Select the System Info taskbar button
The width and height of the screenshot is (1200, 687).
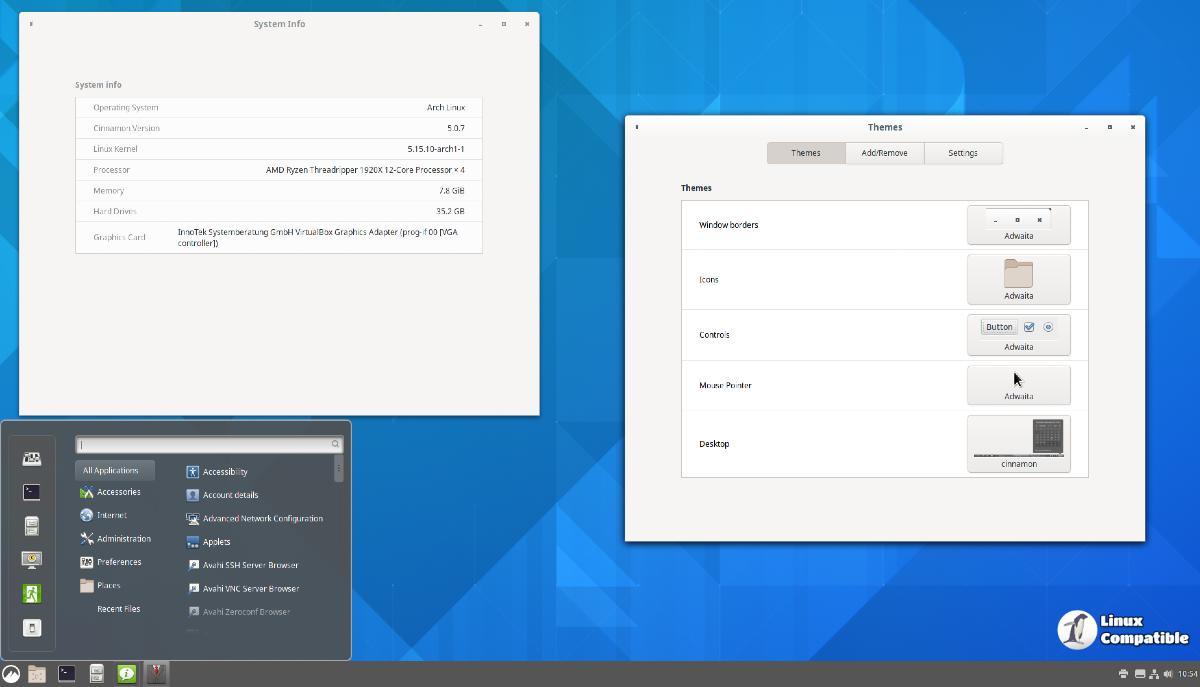(x=126, y=675)
